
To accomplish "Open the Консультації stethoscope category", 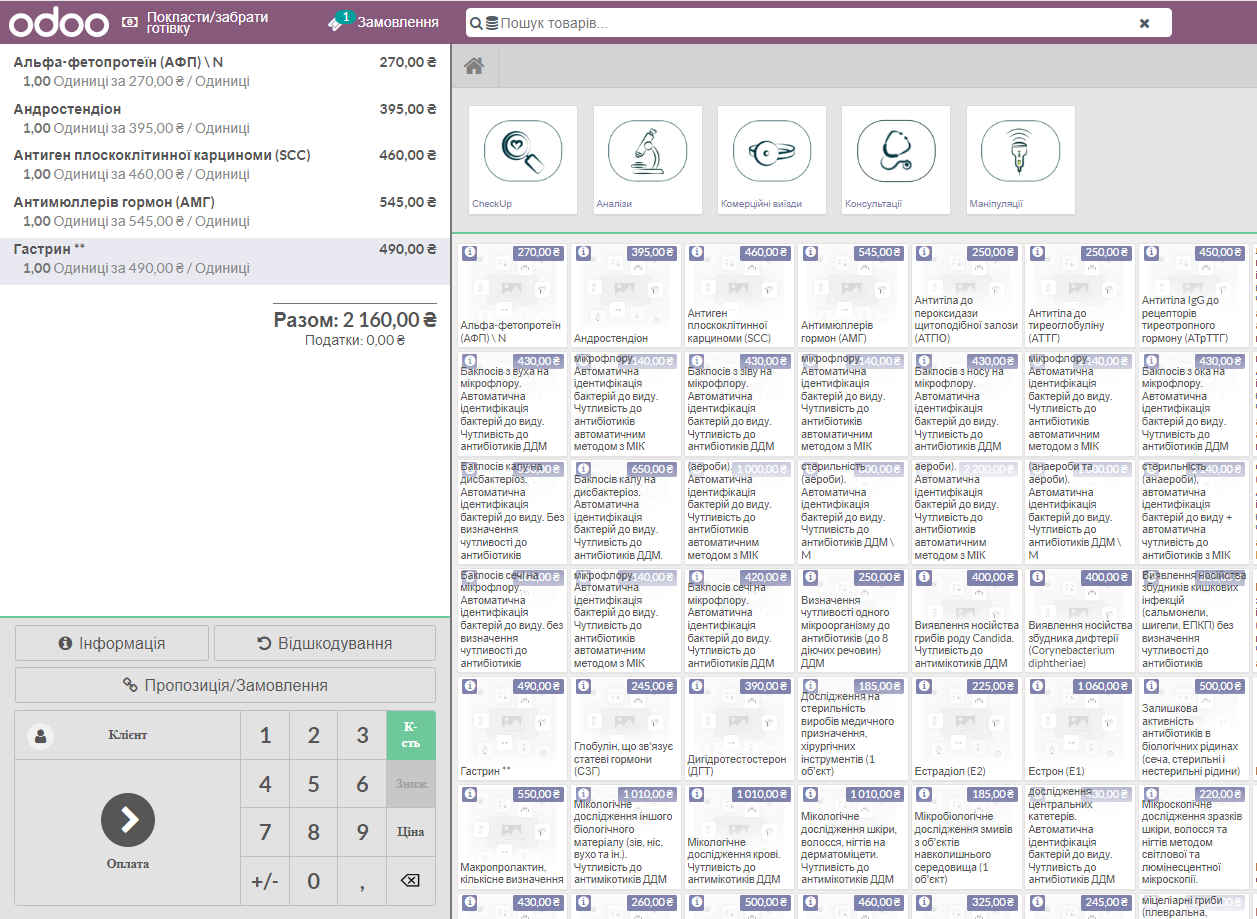I will click(x=895, y=159).
